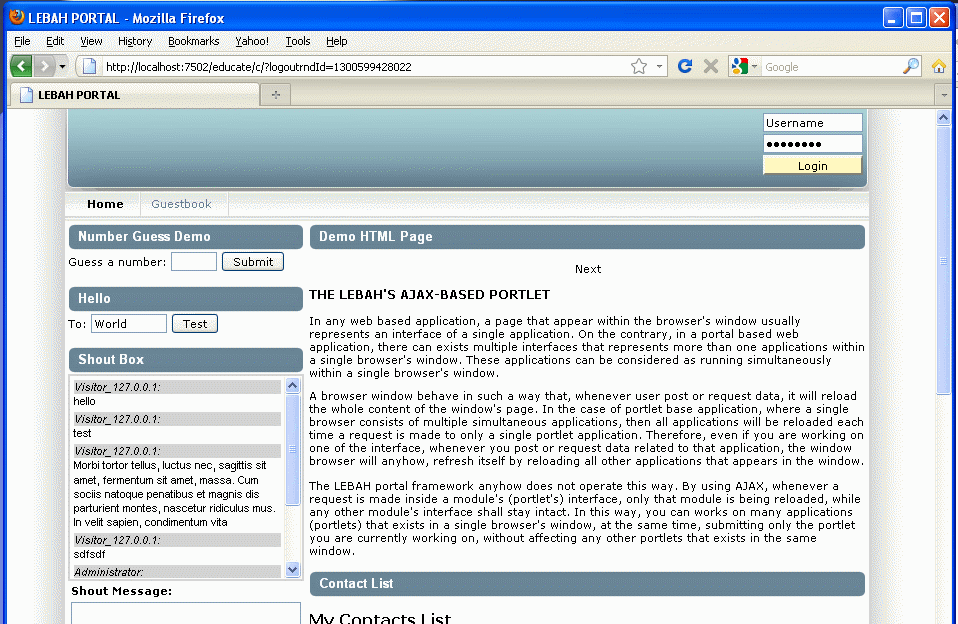Submit the number guess
The height and width of the screenshot is (624, 958).
(x=253, y=262)
